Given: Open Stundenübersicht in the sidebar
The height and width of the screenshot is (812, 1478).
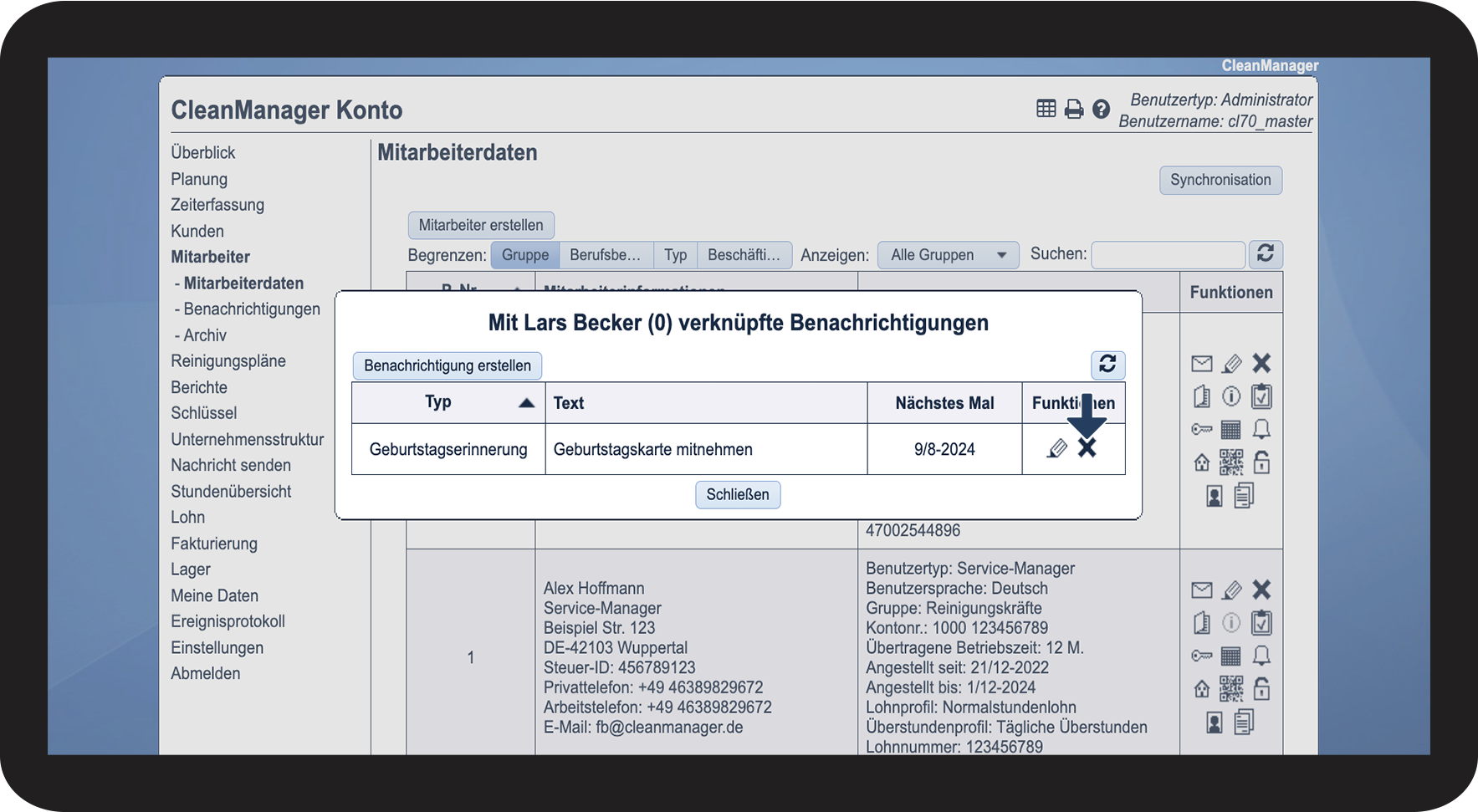Looking at the screenshot, I should (x=231, y=492).
